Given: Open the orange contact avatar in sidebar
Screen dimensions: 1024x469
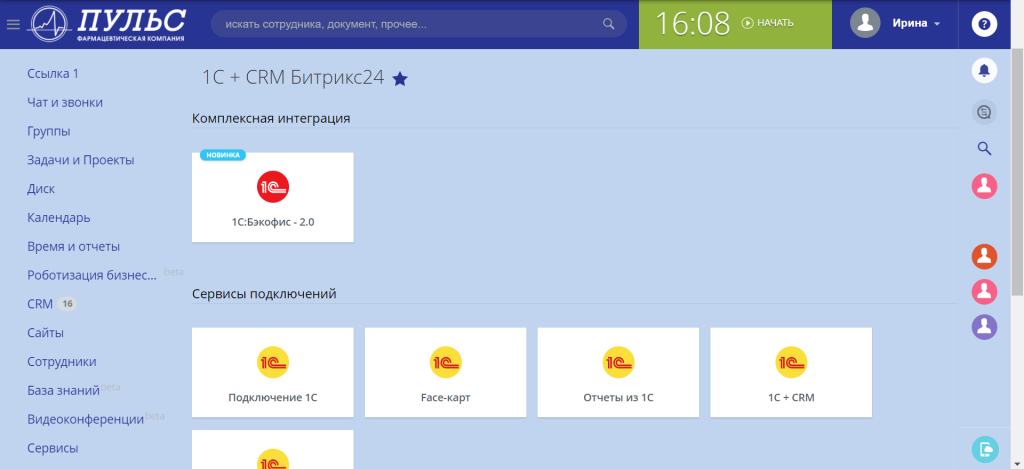Looking at the screenshot, I should (984, 257).
